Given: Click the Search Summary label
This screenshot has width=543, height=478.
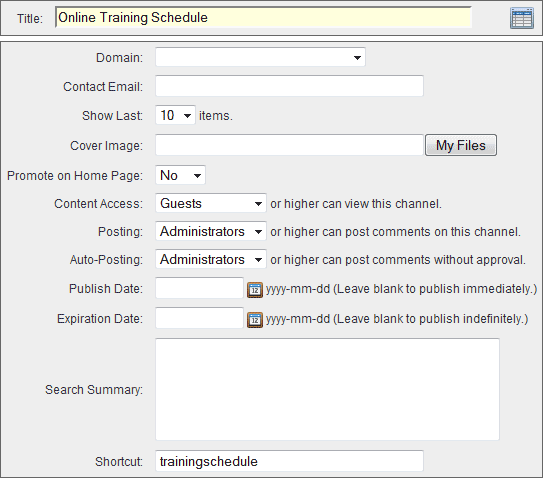Looking at the screenshot, I should [x=94, y=390].
